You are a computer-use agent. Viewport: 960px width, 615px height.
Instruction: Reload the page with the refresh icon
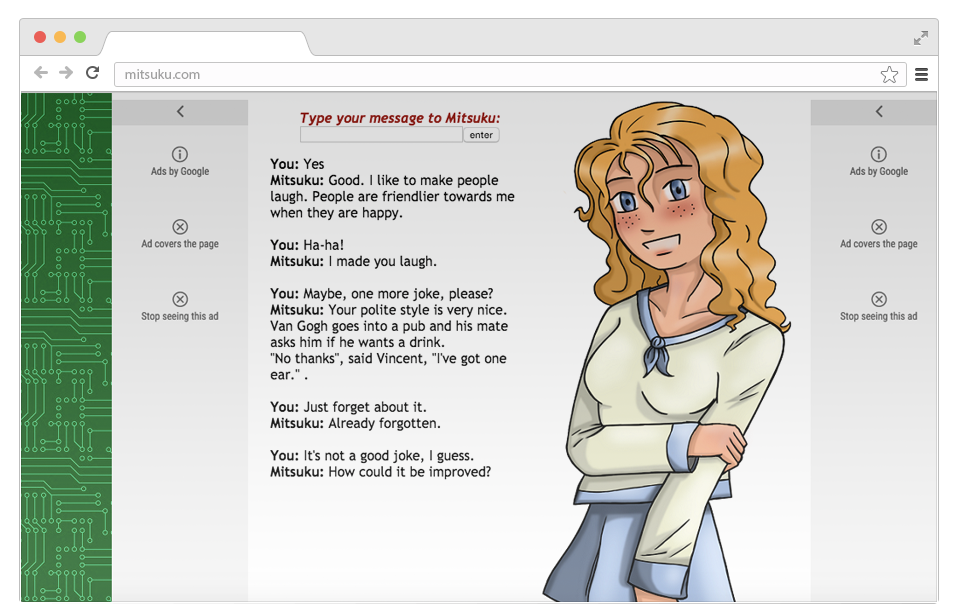pyautogui.click(x=92, y=73)
